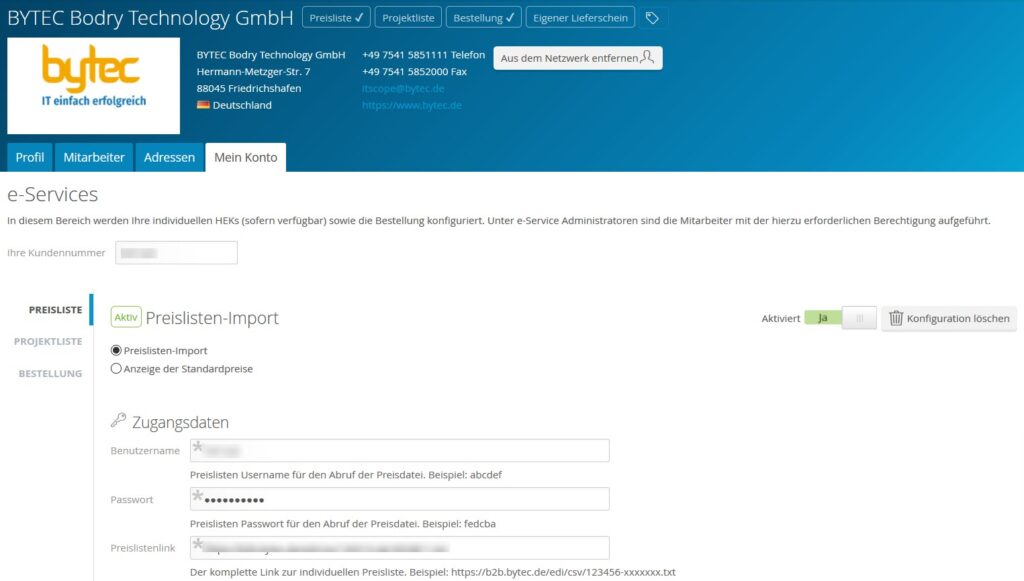Screen dimensions: 1024x581
Task: Click the tag icon button in header
Action: (x=652, y=18)
